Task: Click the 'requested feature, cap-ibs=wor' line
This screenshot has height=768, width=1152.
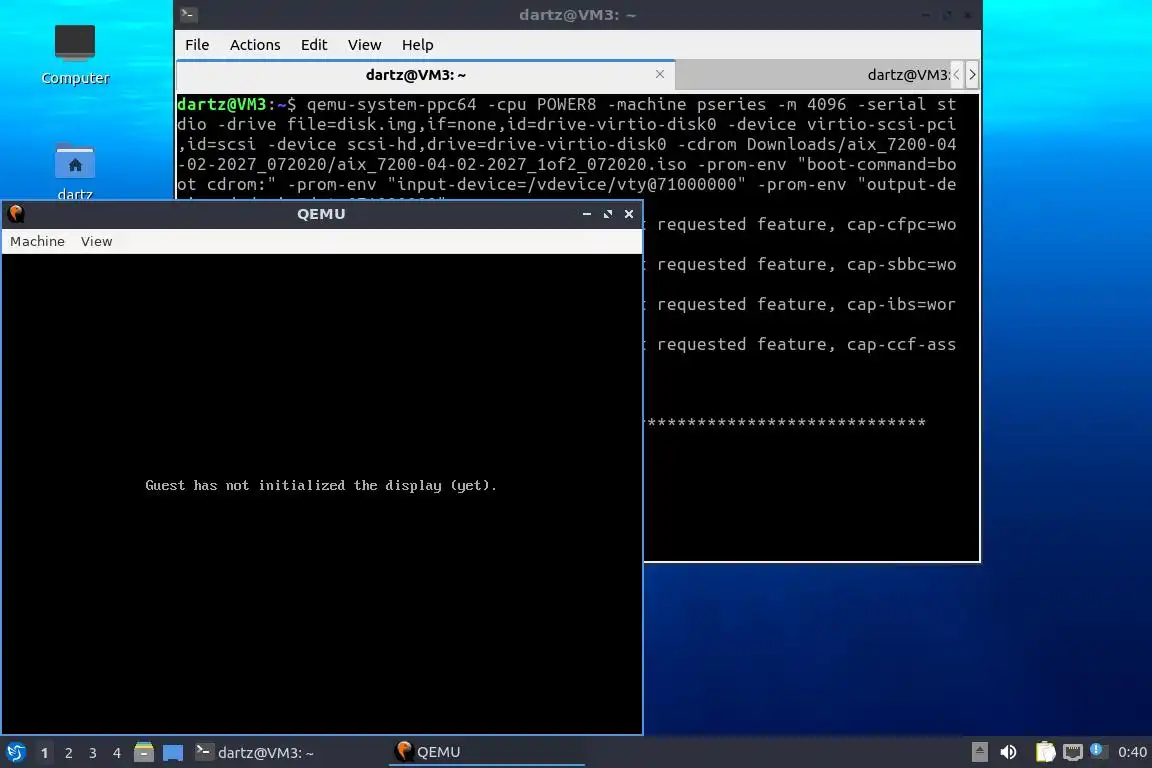Action: click(807, 304)
